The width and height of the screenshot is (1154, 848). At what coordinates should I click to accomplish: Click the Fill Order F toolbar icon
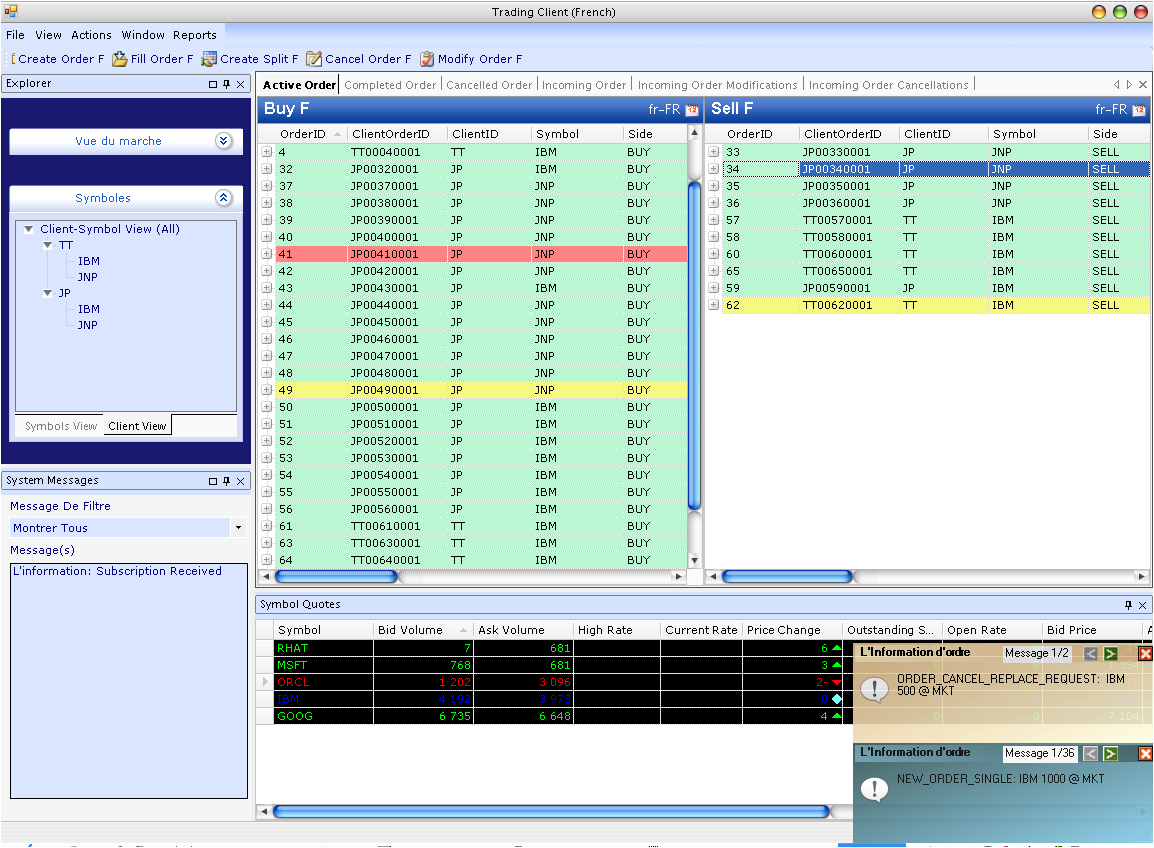coord(120,59)
